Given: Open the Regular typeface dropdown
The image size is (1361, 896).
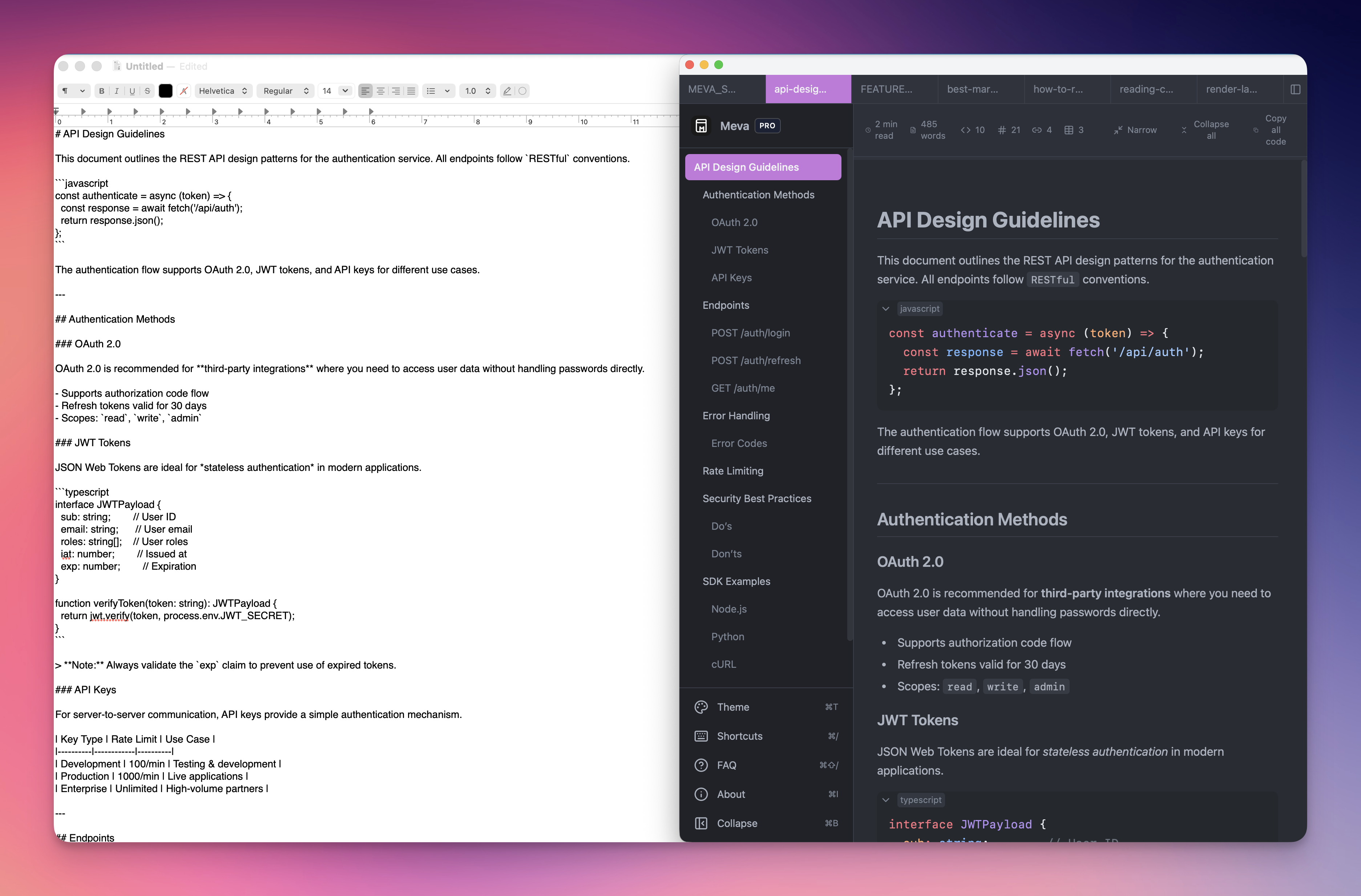Looking at the screenshot, I should click(x=286, y=91).
